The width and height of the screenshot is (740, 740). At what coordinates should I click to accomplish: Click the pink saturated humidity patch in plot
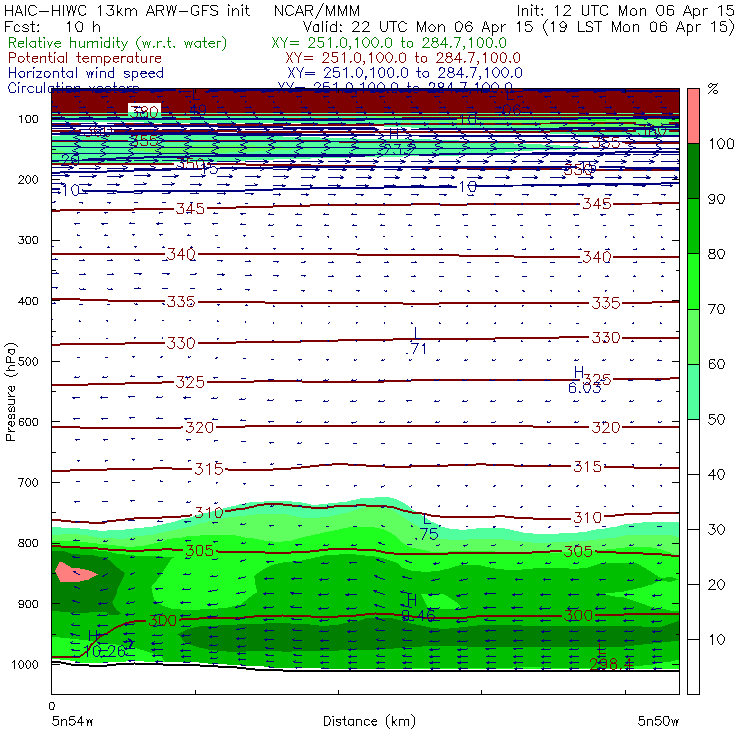pyautogui.click(x=76, y=572)
